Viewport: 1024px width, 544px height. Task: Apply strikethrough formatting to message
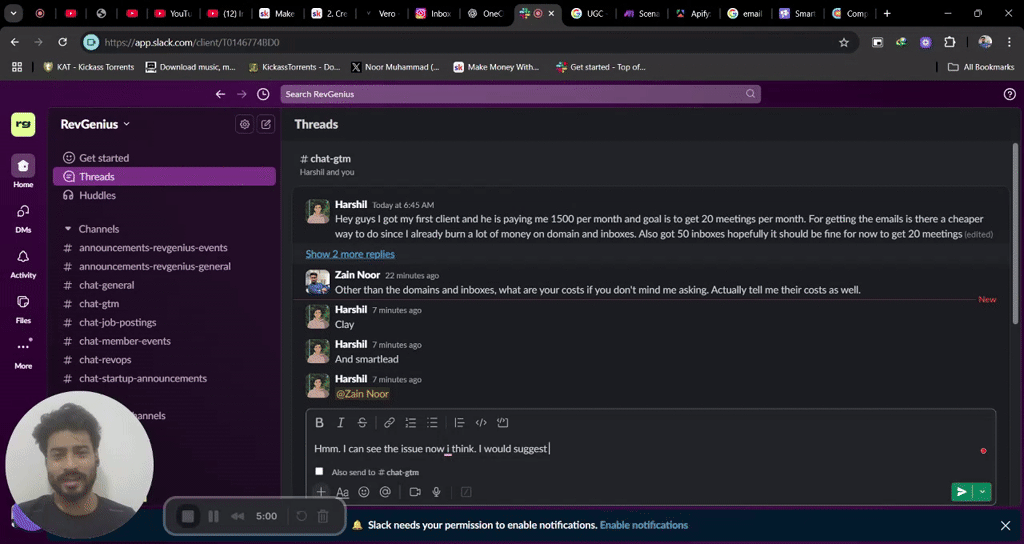pyautogui.click(x=362, y=423)
